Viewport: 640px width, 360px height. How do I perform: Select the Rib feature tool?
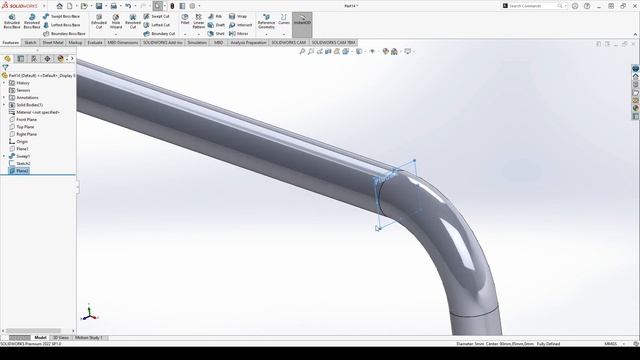pyautogui.click(x=215, y=16)
